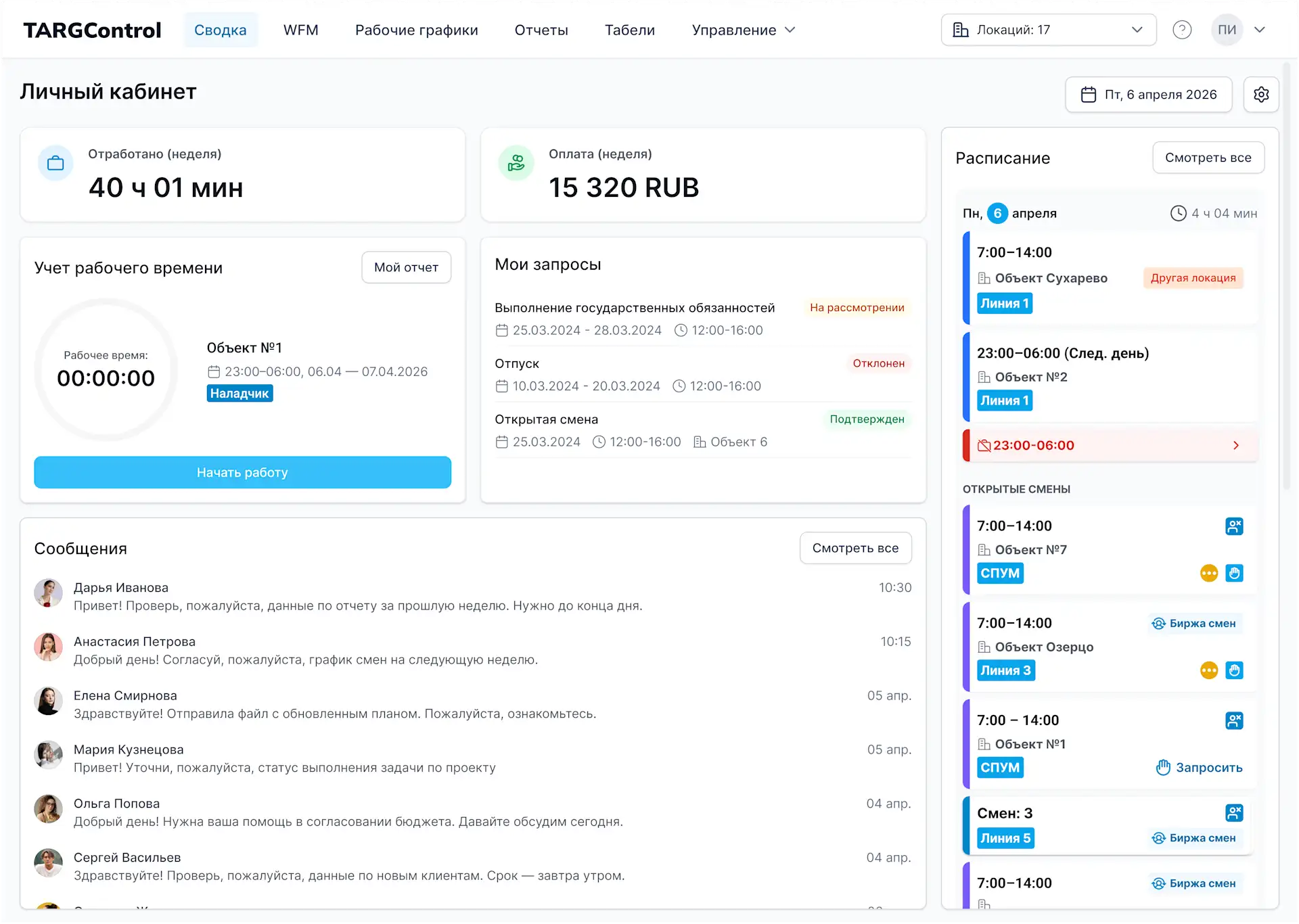Click the Начать работу button
The height and width of the screenshot is (924, 1299).
(x=242, y=472)
